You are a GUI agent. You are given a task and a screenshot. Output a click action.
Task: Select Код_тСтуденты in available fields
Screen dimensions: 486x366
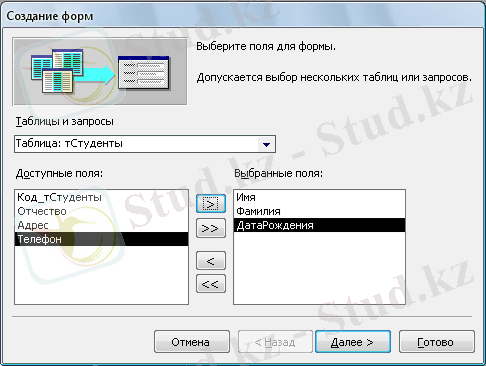[x=101, y=197]
